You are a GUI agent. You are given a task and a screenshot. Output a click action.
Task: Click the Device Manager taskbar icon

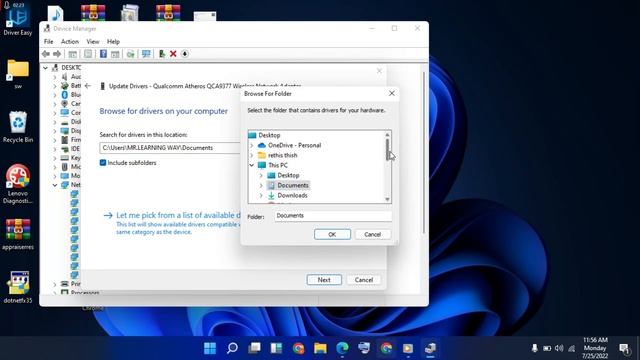[430, 348]
